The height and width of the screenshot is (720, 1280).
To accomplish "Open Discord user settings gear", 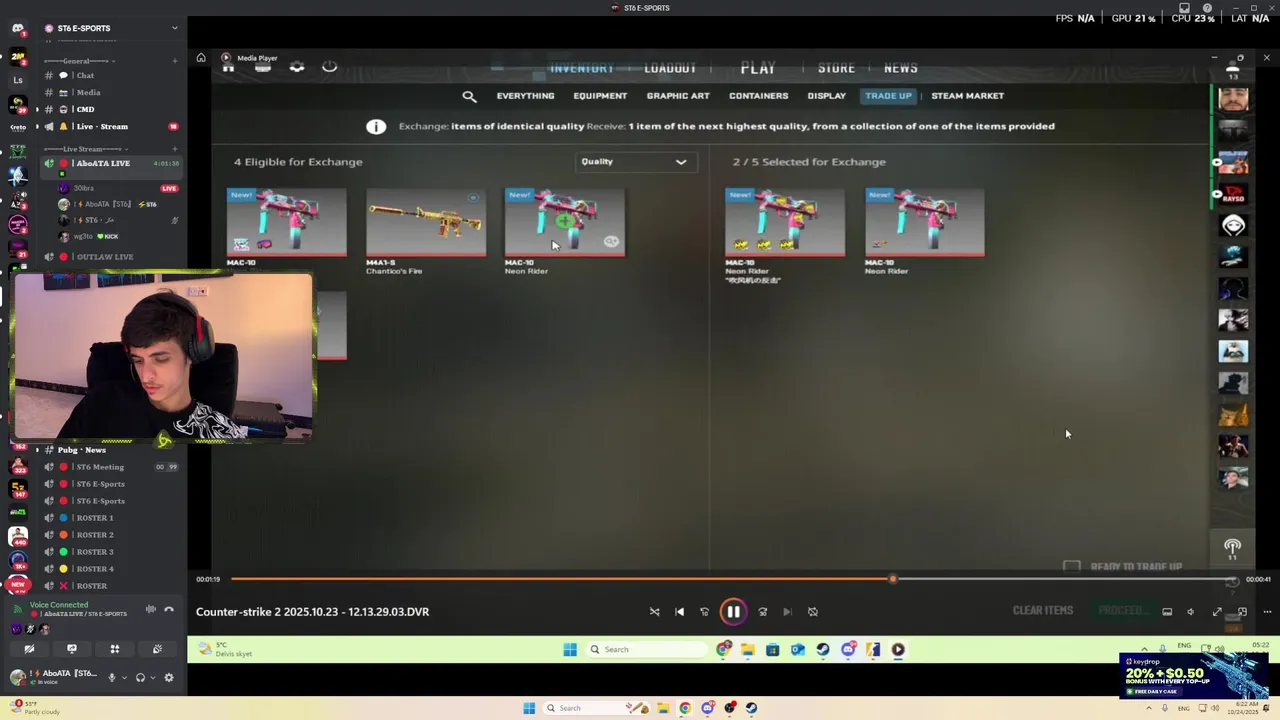I will [169, 677].
